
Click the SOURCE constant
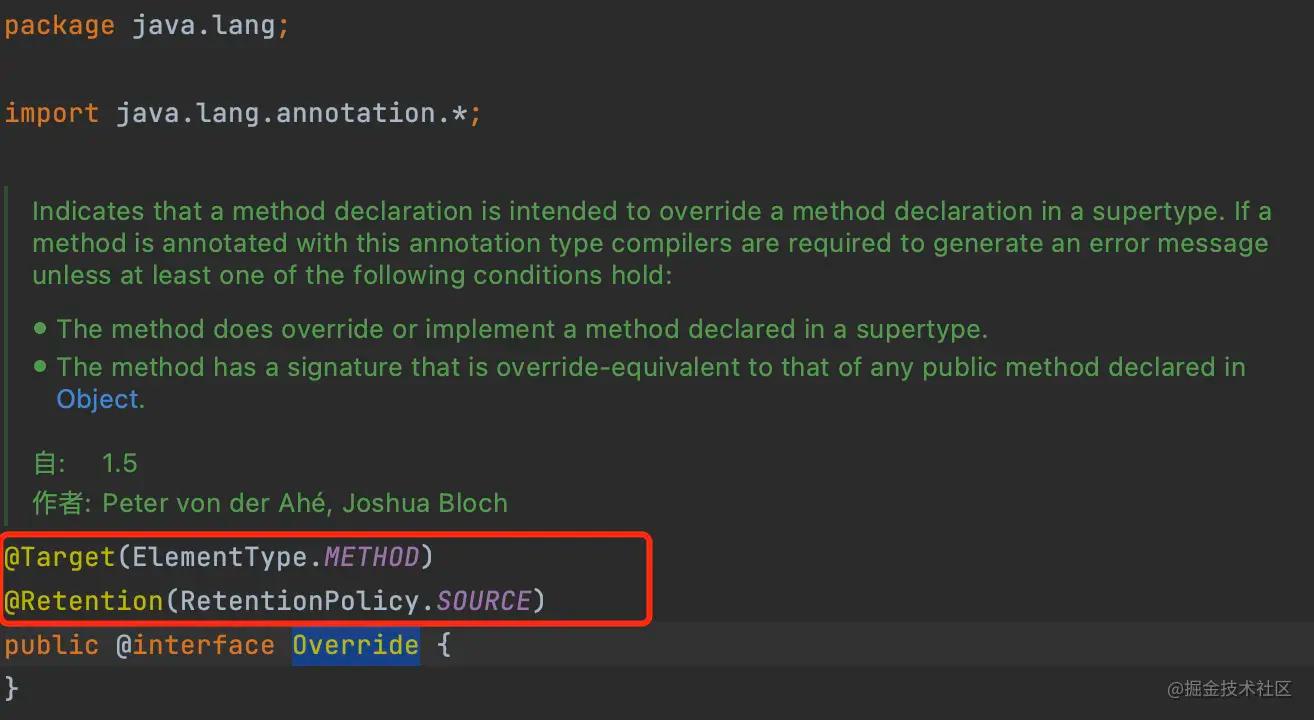tap(484, 601)
